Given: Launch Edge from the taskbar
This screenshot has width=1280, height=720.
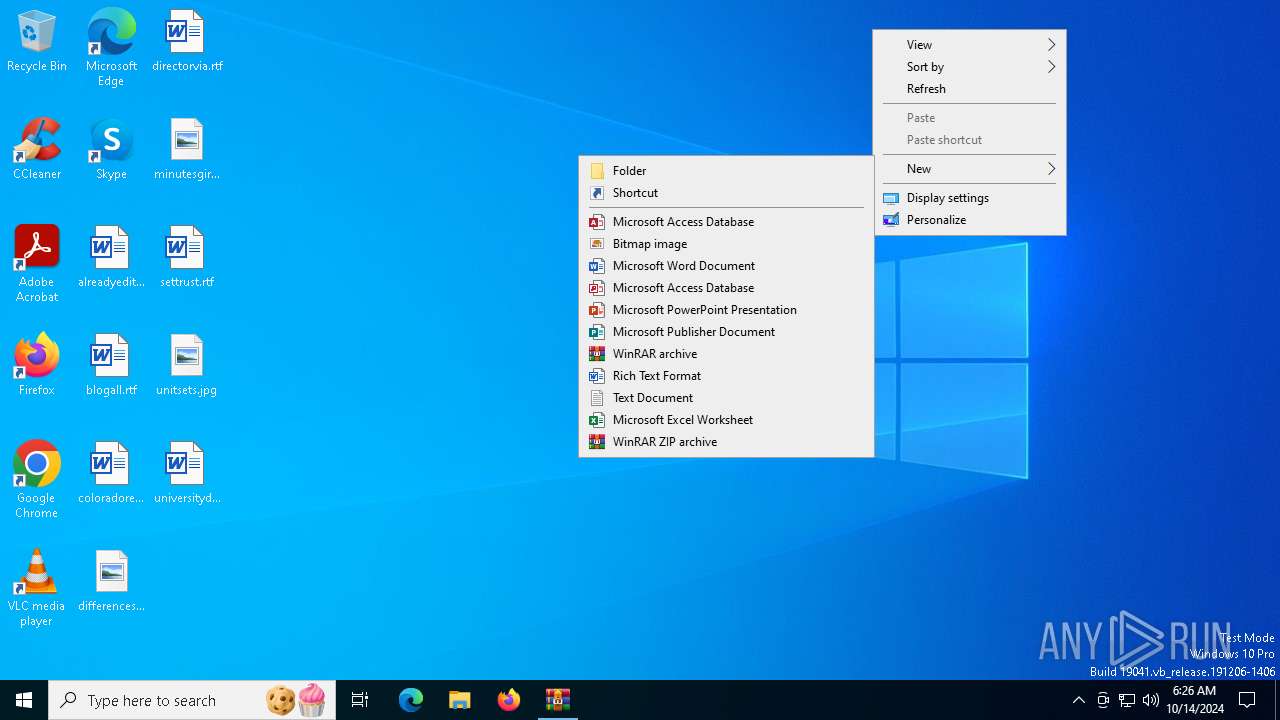Looking at the screenshot, I should (411, 700).
